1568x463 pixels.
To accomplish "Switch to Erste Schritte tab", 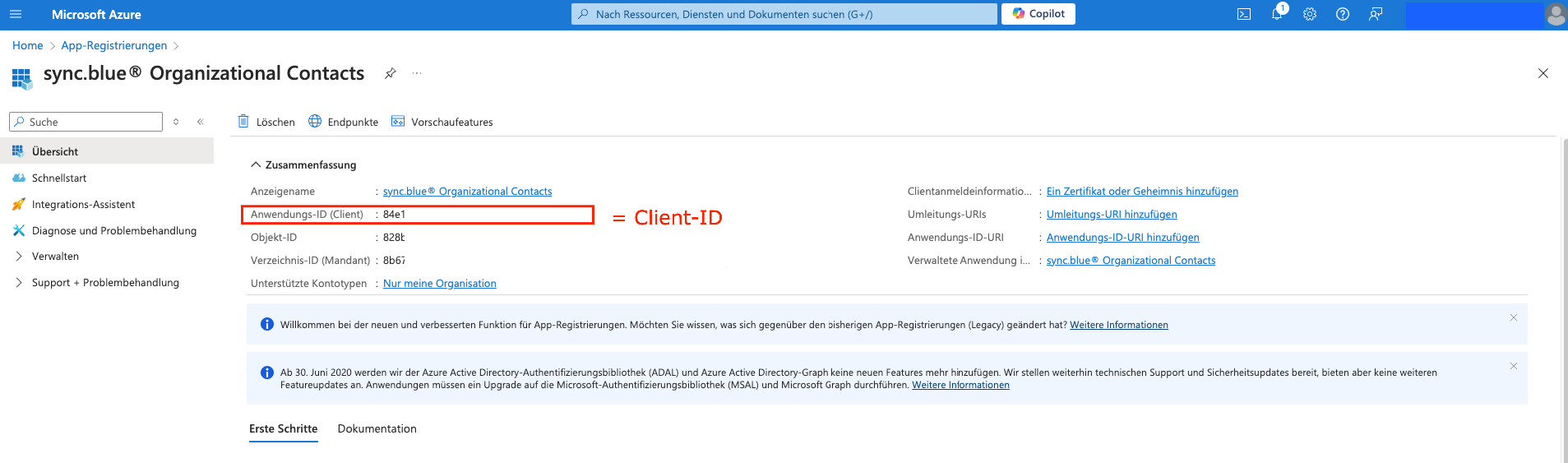I will [284, 429].
